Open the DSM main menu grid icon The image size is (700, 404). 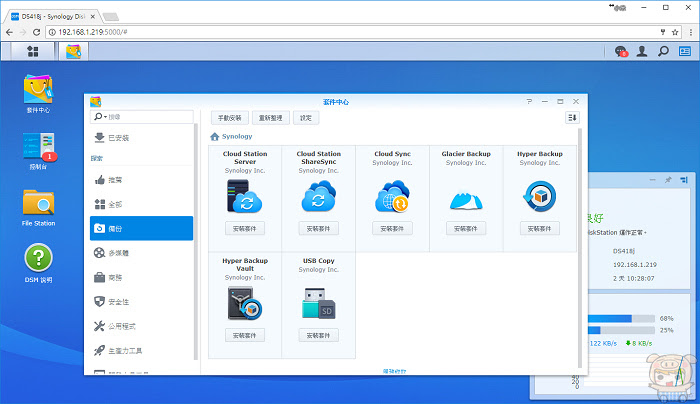[x=33, y=51]
